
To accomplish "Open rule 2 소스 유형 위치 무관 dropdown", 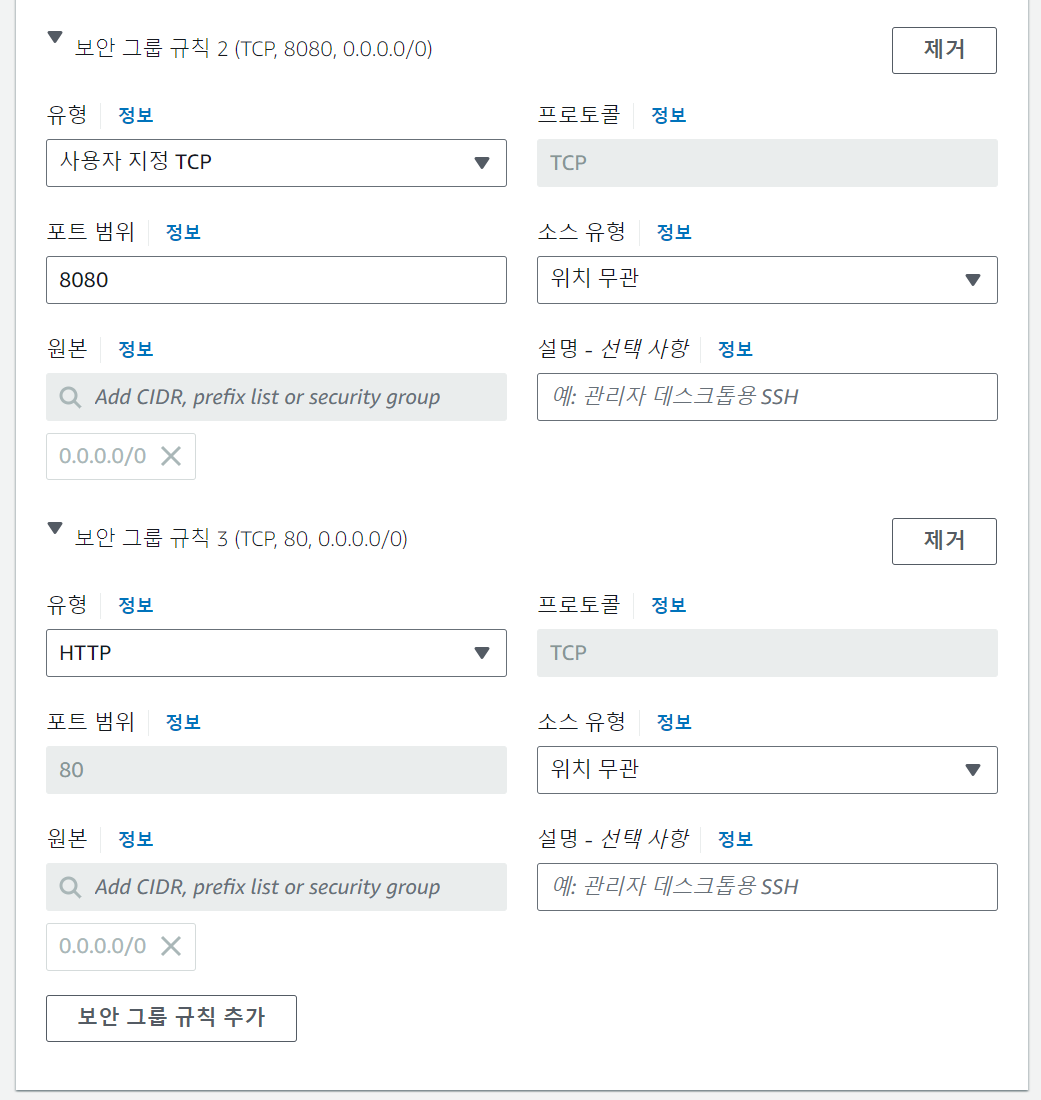I will tap(767, 280).
